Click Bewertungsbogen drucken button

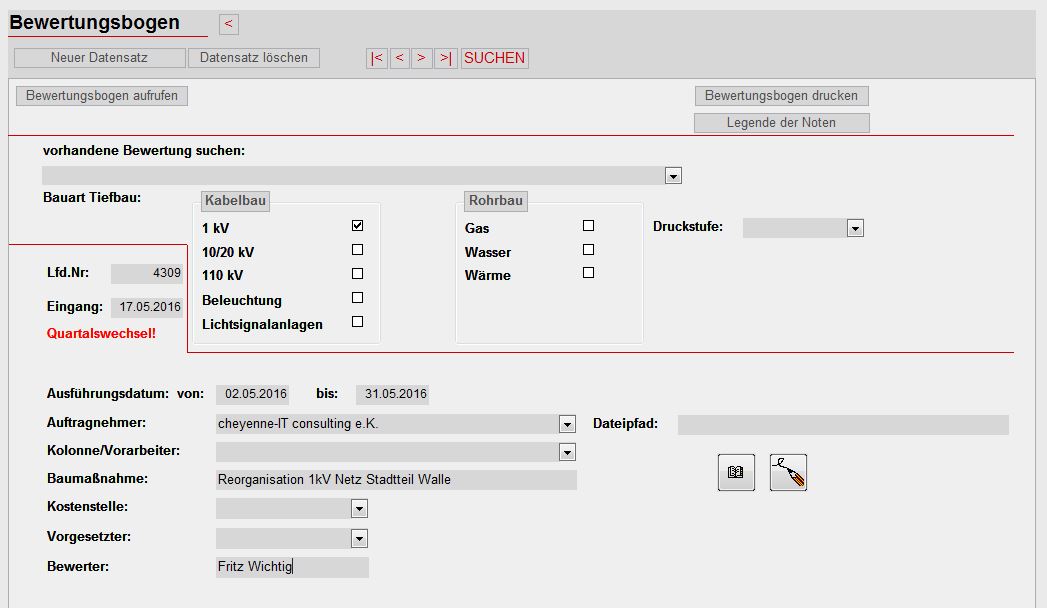coord(781,96)
